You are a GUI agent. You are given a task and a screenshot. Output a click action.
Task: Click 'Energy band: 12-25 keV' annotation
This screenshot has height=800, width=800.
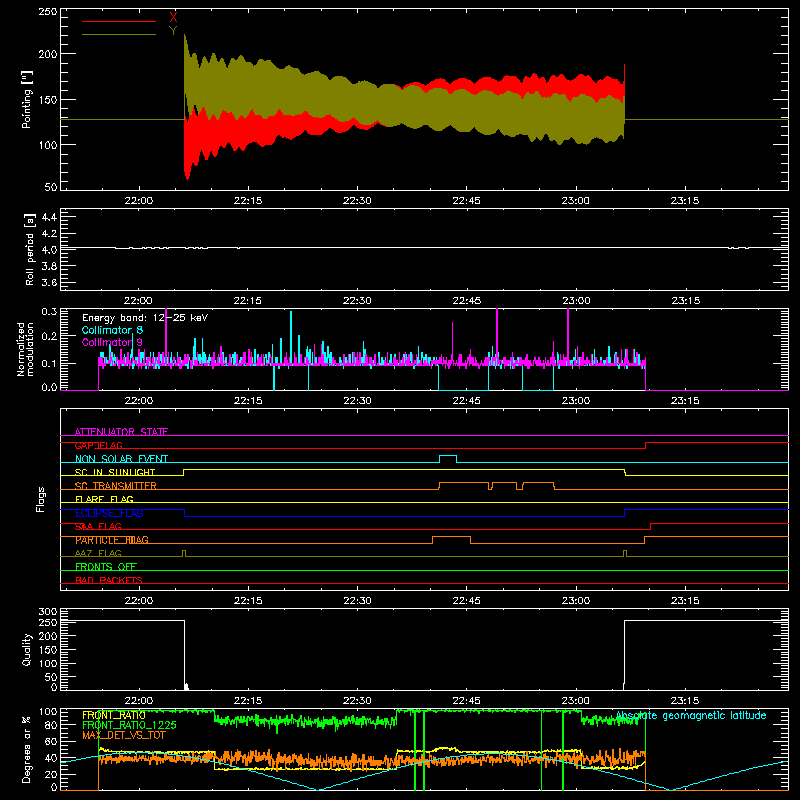pos(145,318)
